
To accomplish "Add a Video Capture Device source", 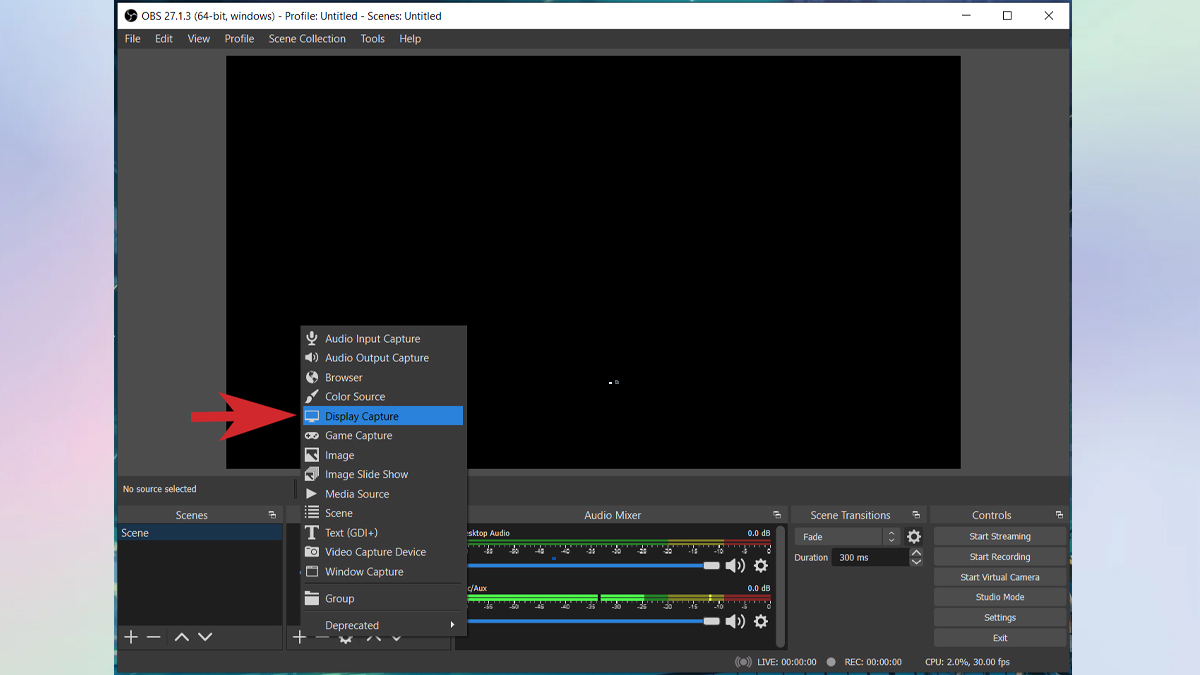I will click(x=383, y=552).
